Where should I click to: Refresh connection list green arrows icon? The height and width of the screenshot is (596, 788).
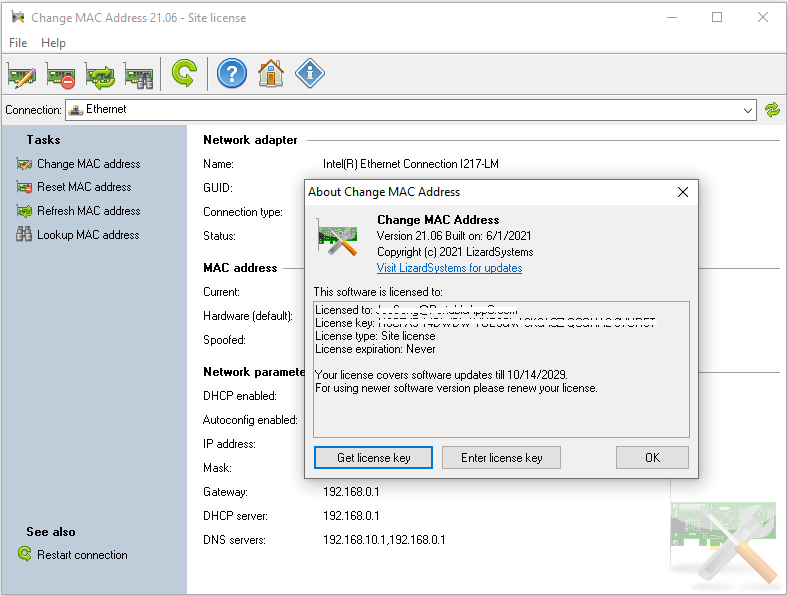tap(772, 110)
